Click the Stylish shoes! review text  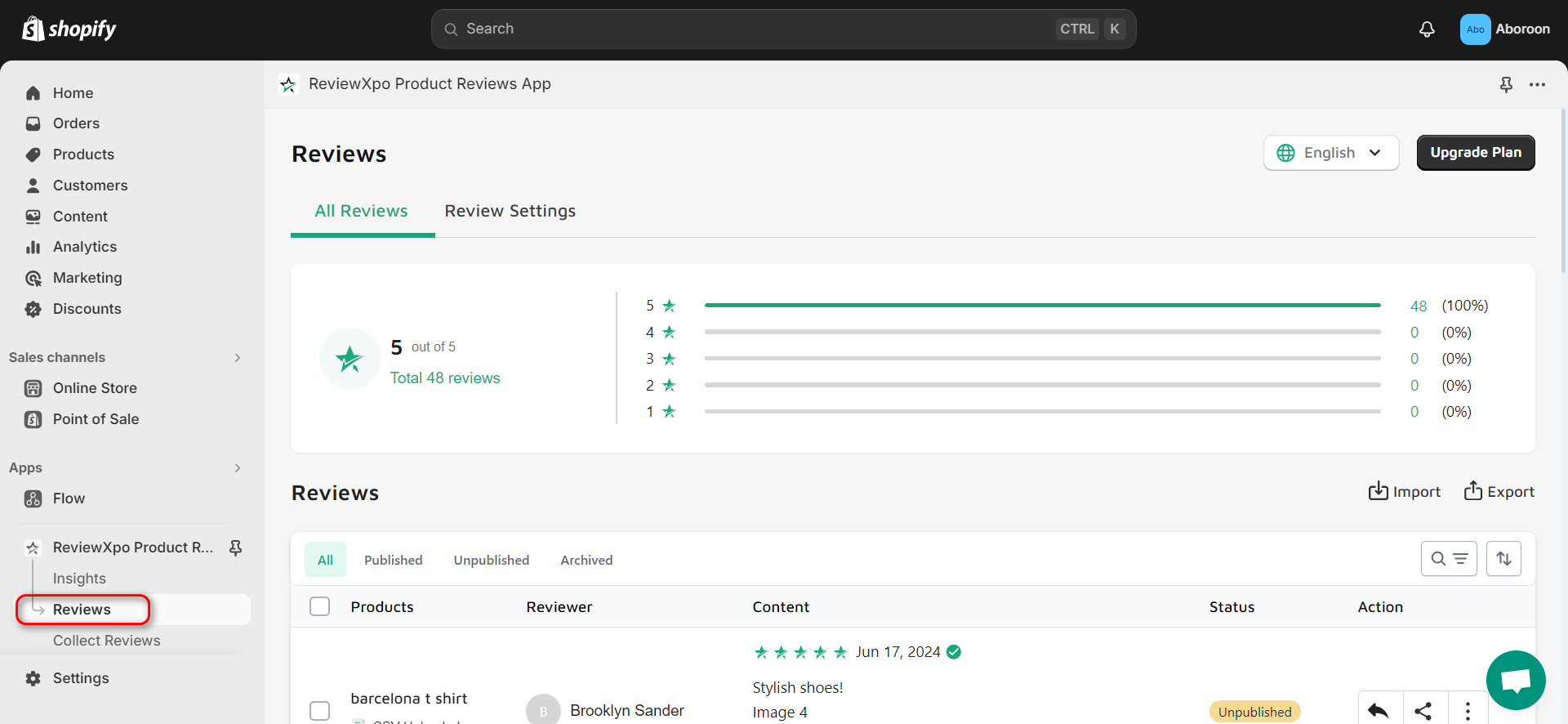tap(798, 688)
